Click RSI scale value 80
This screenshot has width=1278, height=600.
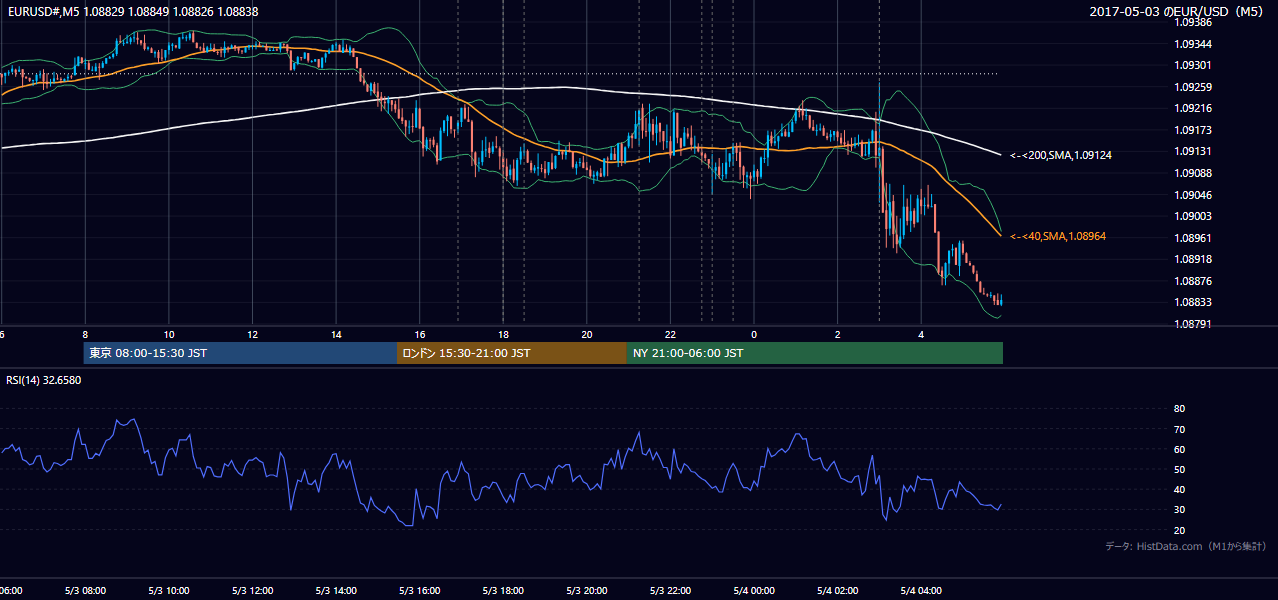click(x=1179, y=409)
